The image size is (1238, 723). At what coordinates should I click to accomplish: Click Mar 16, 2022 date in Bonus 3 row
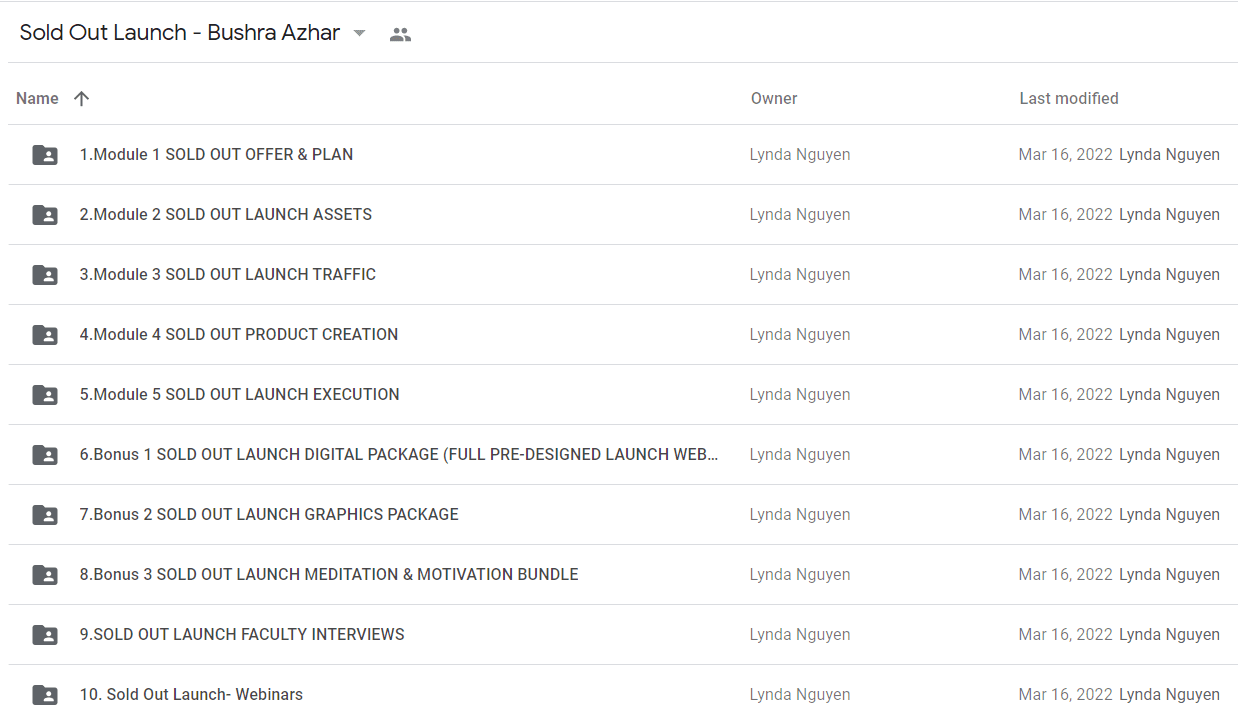(x=1066, y=574)
